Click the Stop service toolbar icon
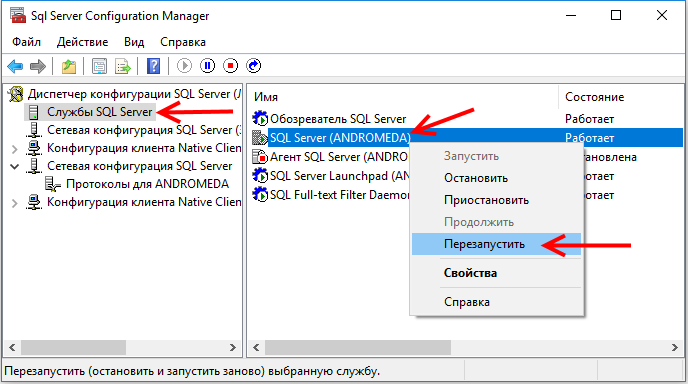This screenshot has height=384, width=688. click(230, 66)
